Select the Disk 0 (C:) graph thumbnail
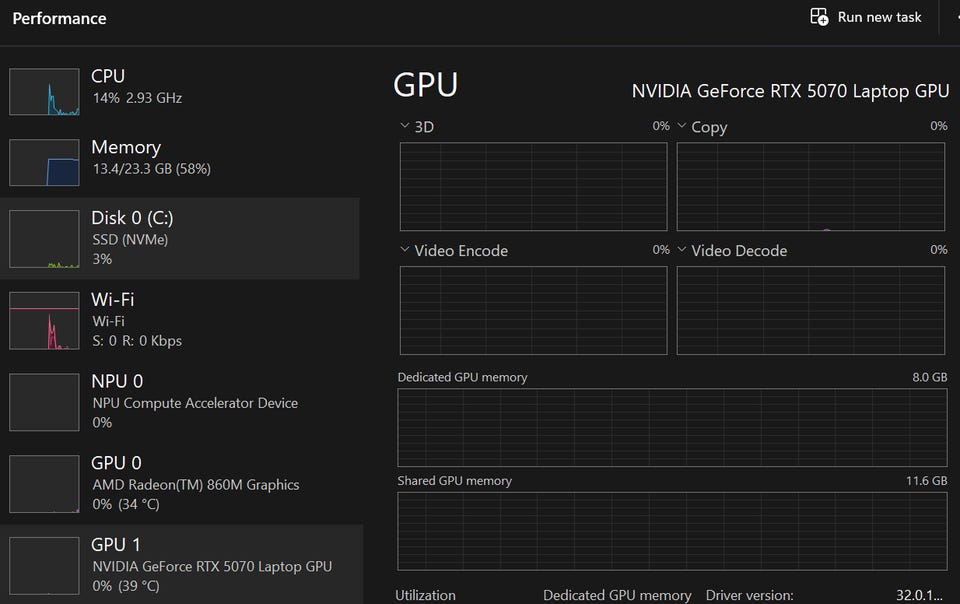Screen dimensions: 960x604 [x=44, y=239]
